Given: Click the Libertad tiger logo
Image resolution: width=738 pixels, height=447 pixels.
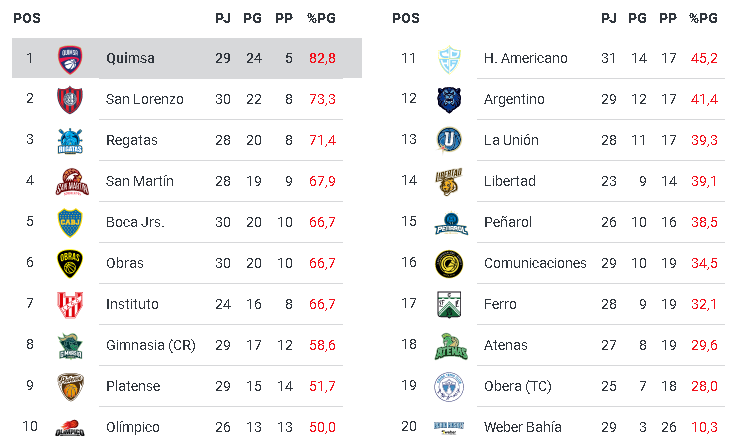Looking at the screenshot, I should (449, 181).
